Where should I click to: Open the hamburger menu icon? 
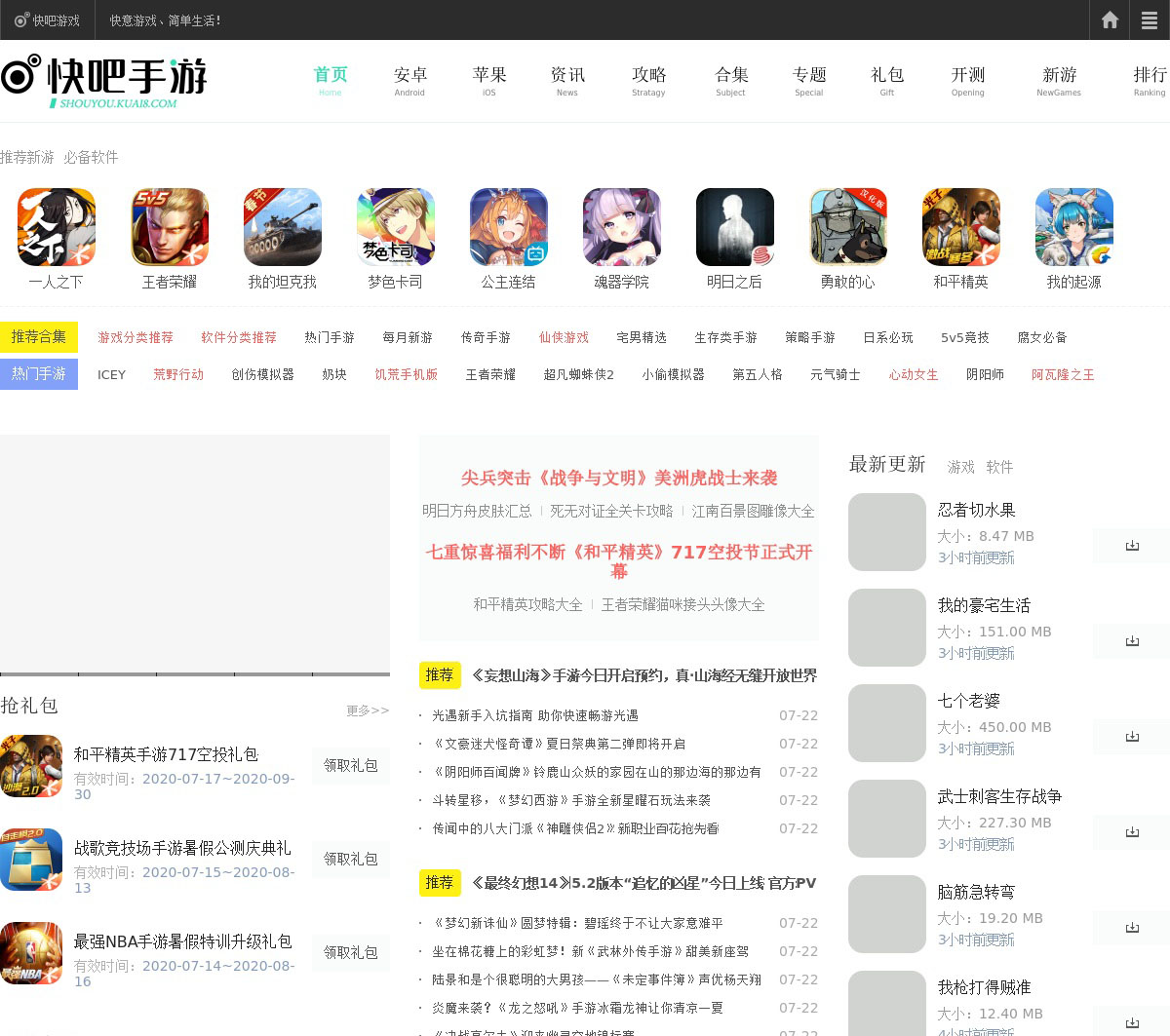tap(1150, 19)
